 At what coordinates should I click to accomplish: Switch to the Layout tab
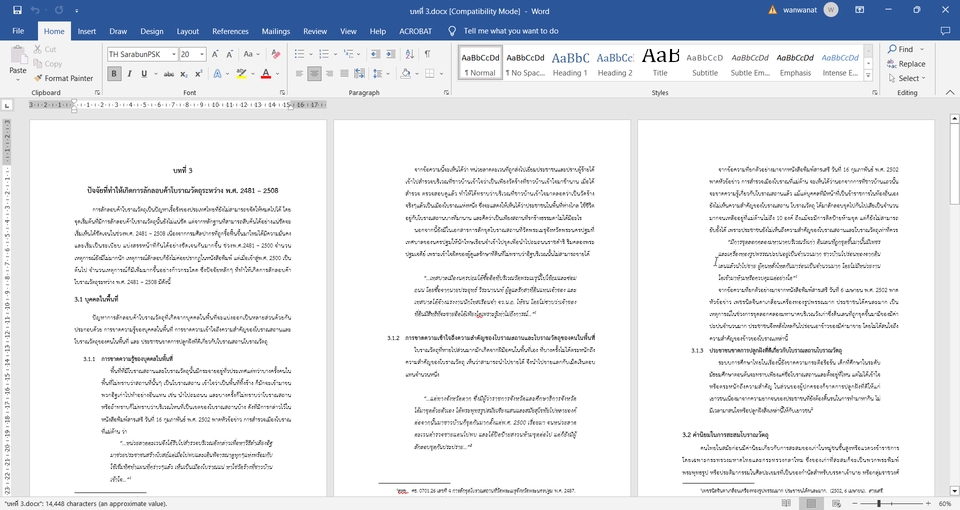coord(187,31)
